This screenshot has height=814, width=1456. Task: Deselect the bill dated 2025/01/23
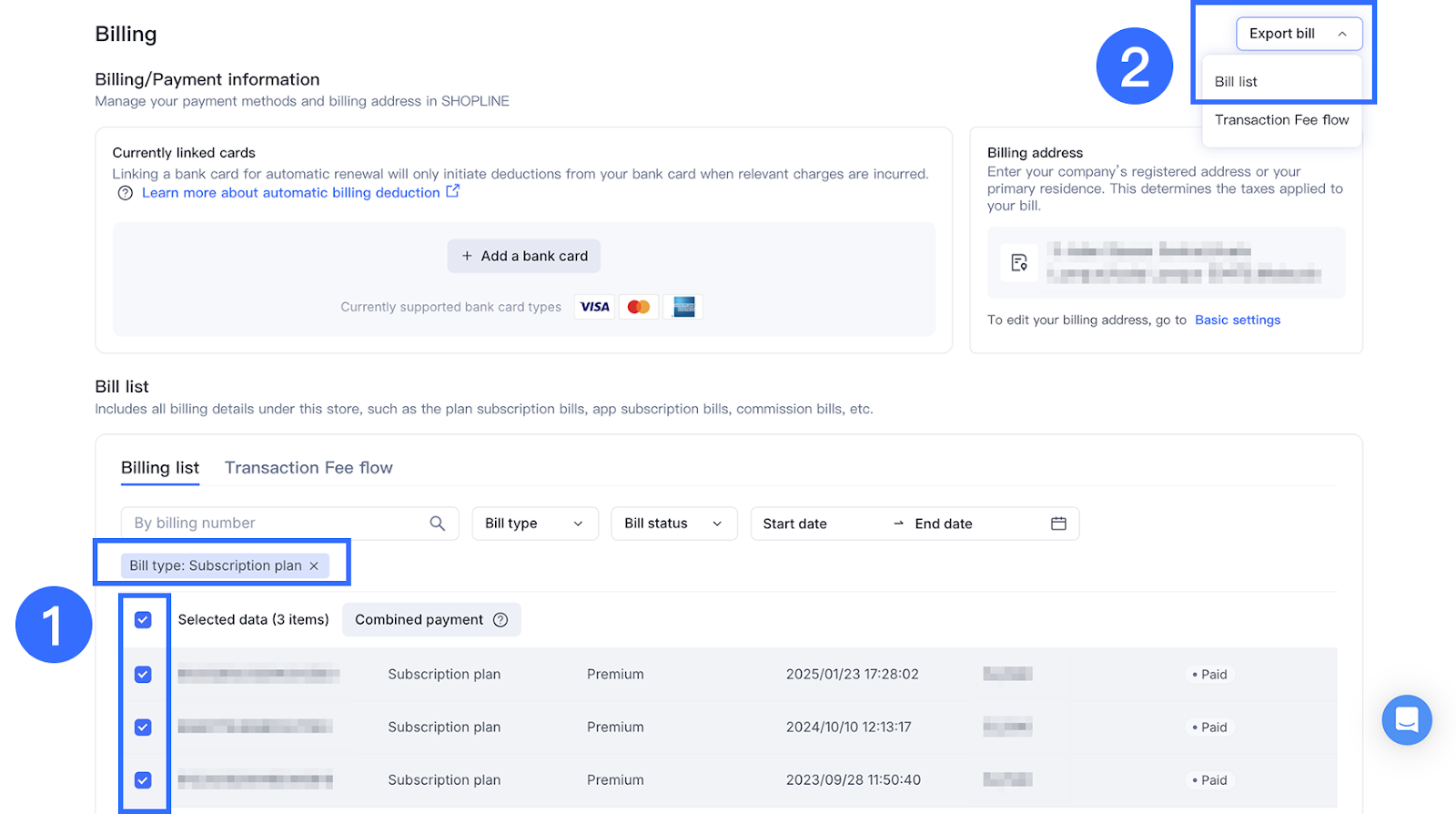143,675
